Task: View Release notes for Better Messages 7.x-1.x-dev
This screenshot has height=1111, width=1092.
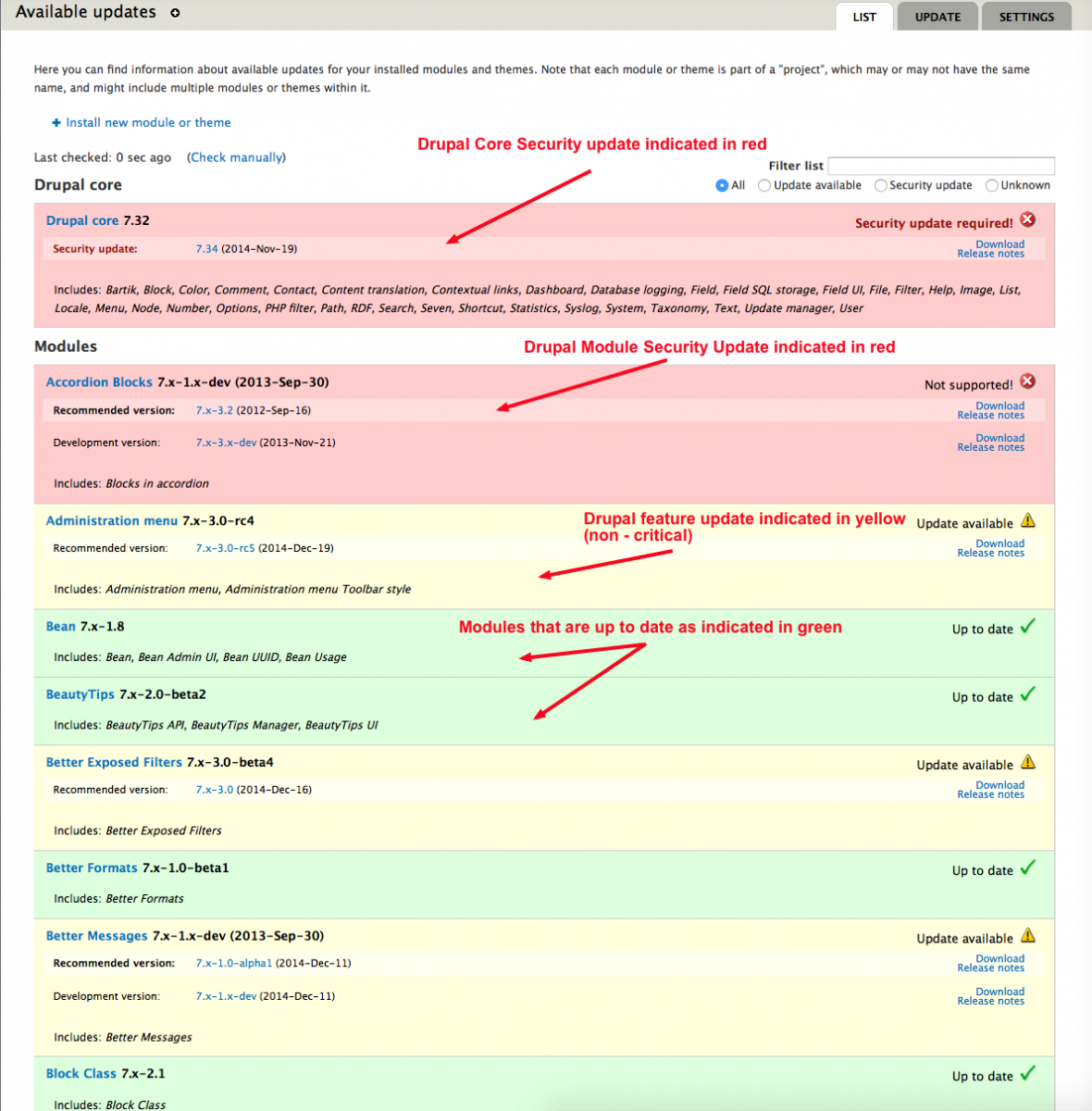Action: tap(990, 1001)
